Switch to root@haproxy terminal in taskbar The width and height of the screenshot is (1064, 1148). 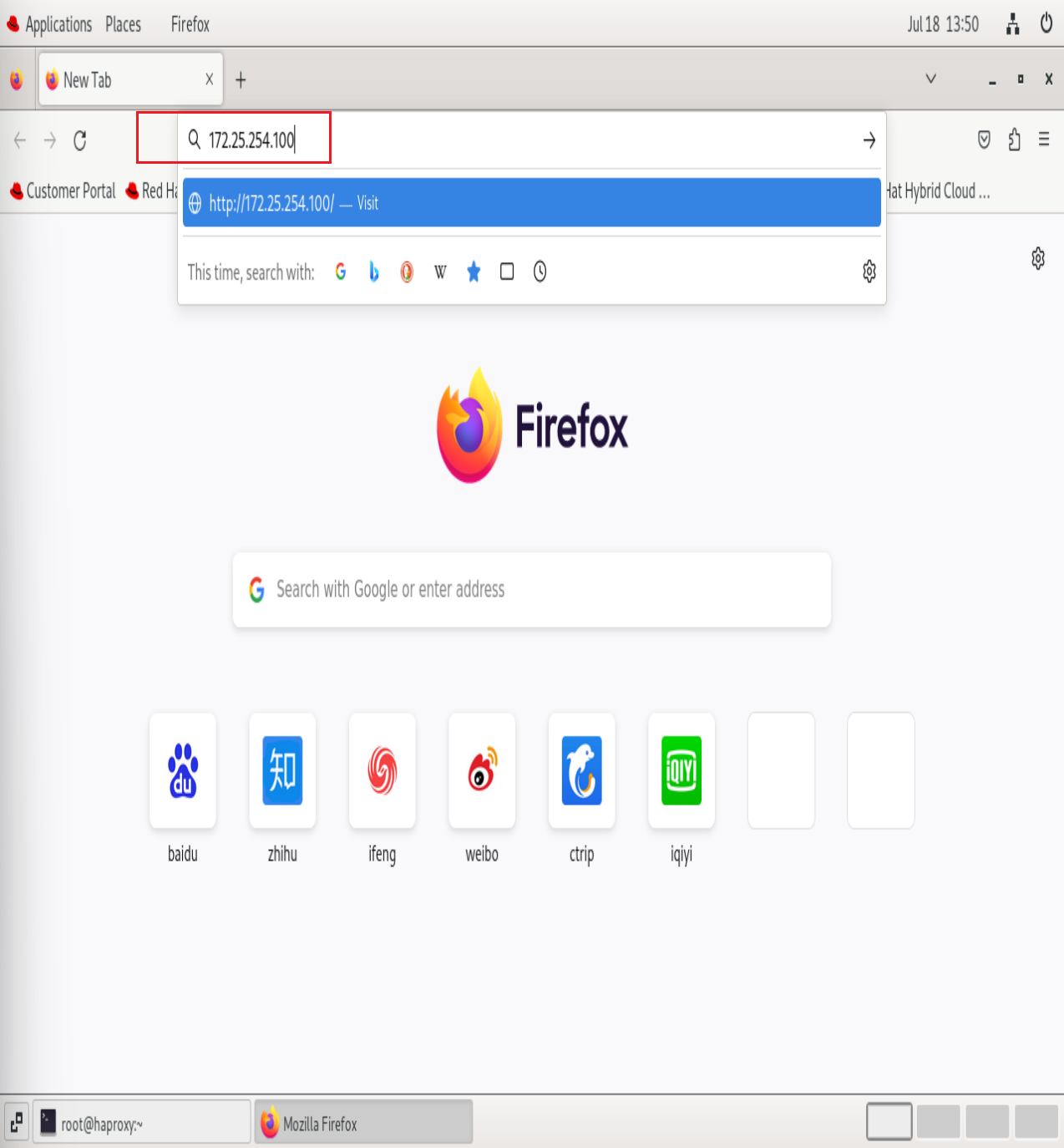[141, 1122]
